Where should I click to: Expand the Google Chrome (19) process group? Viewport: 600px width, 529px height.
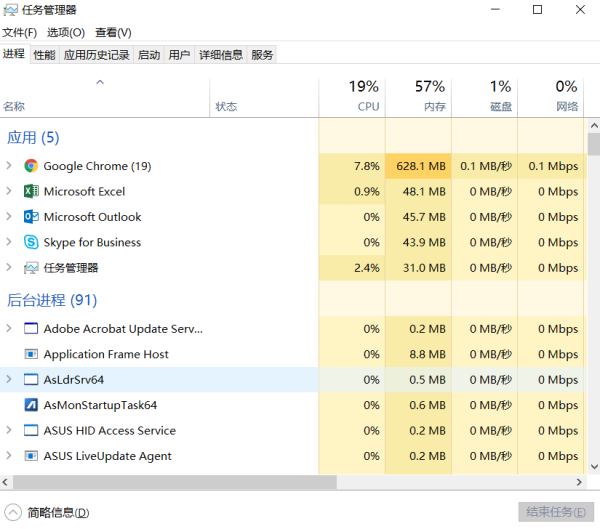coord(9,166)
